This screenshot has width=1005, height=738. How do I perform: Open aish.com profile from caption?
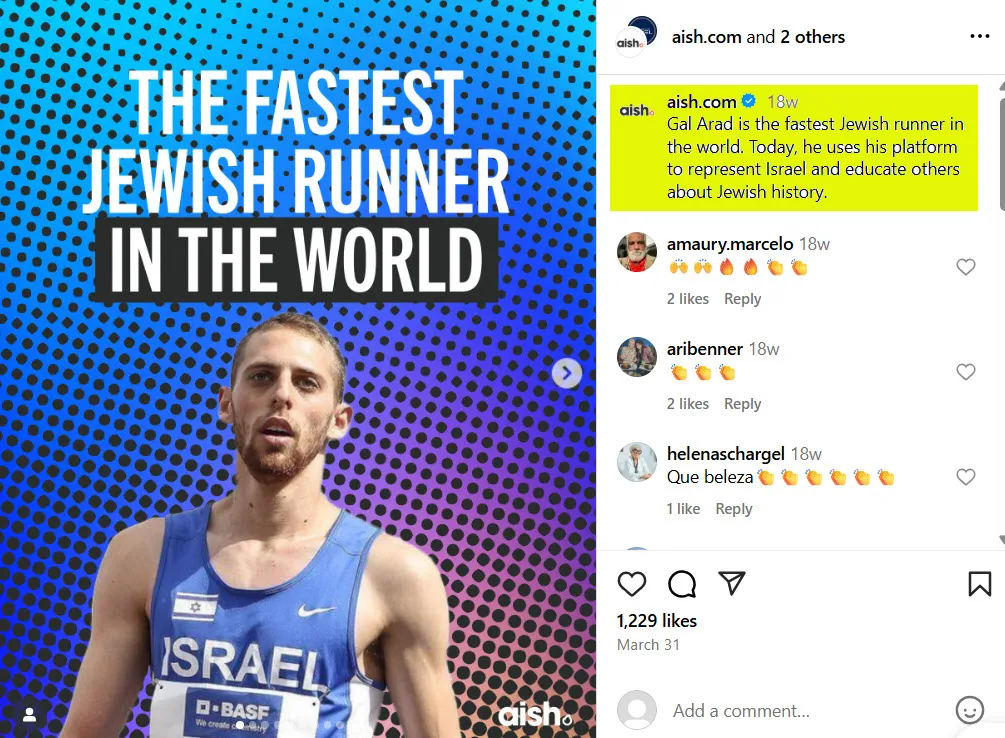[x=701, y=102]
